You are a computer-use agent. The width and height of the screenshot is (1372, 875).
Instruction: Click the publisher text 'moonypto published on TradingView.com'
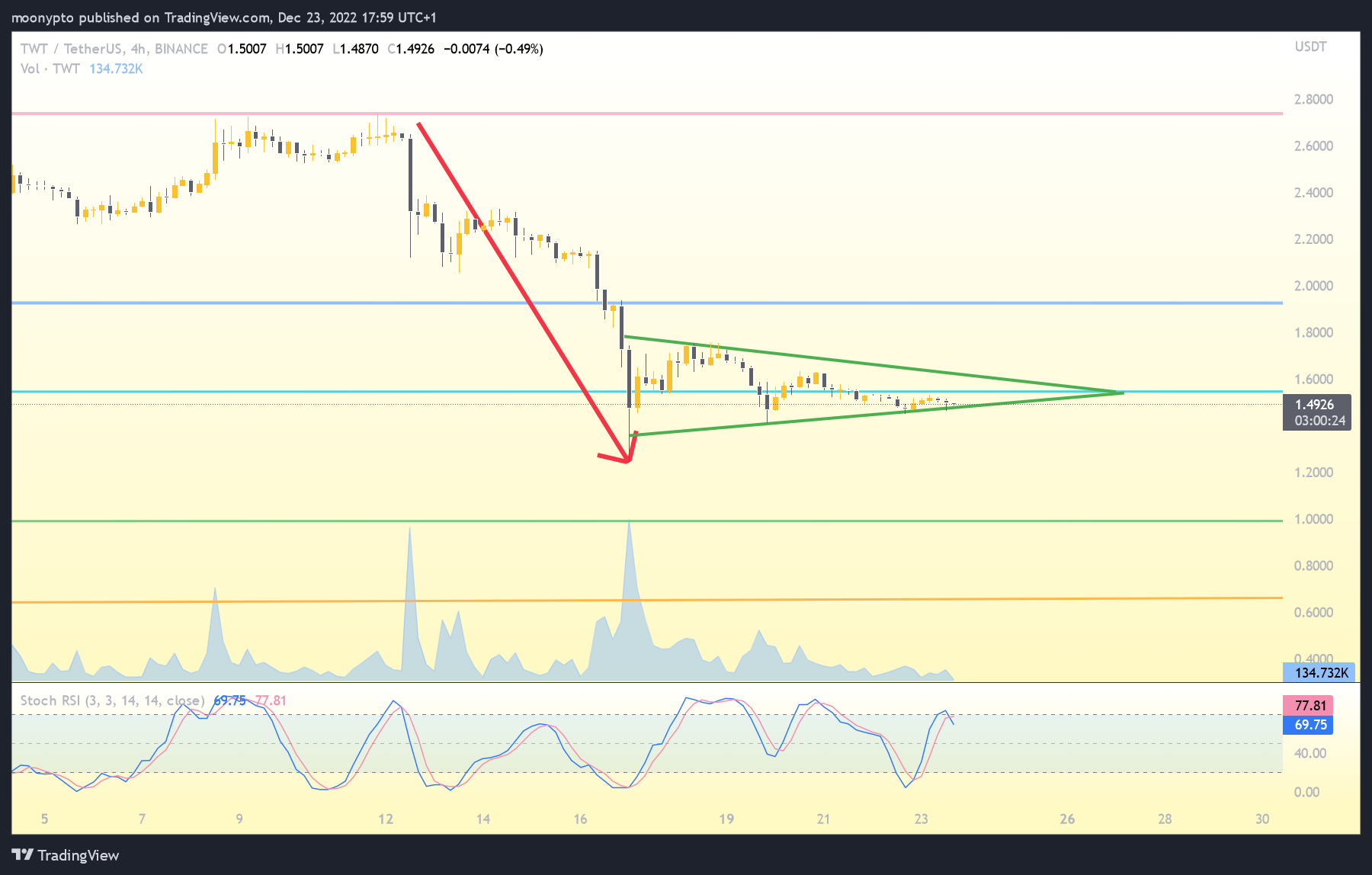[x=141, y=18]
